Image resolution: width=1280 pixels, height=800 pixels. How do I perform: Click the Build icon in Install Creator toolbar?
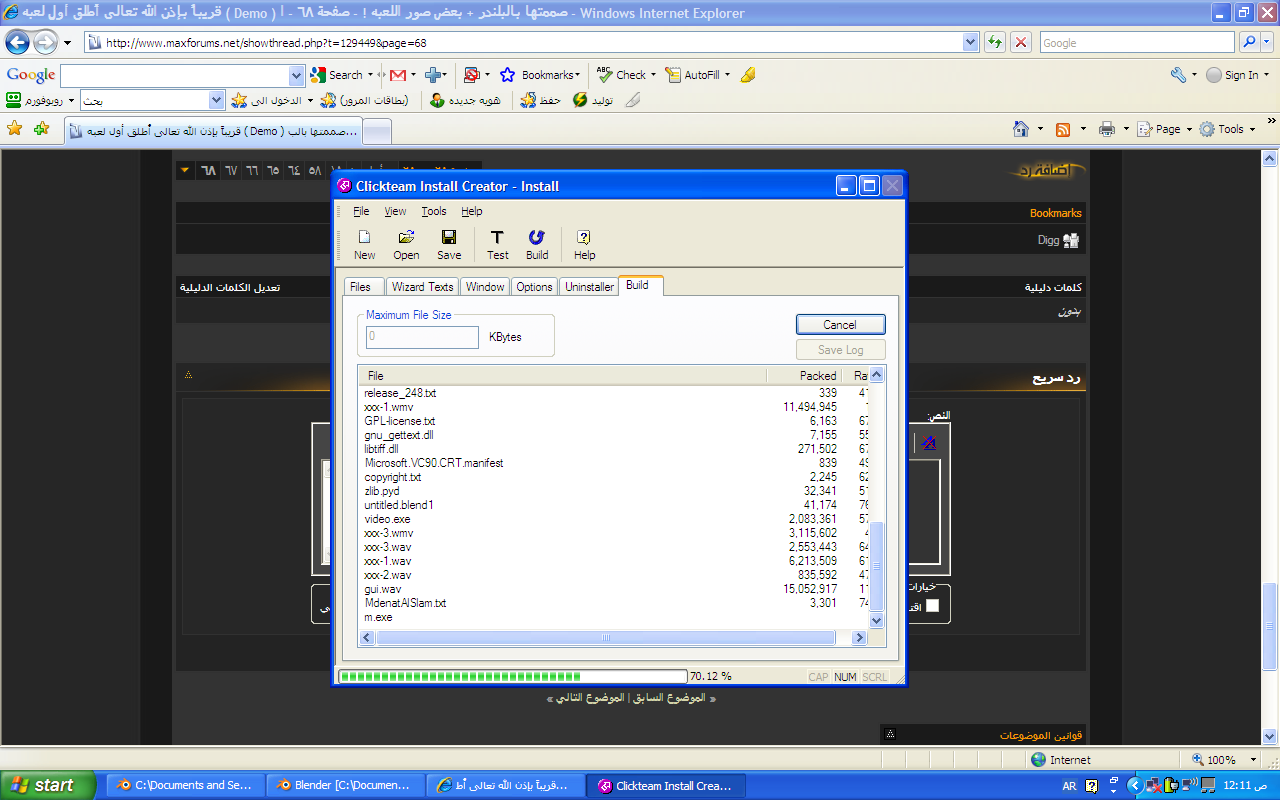tap(537, 238)
